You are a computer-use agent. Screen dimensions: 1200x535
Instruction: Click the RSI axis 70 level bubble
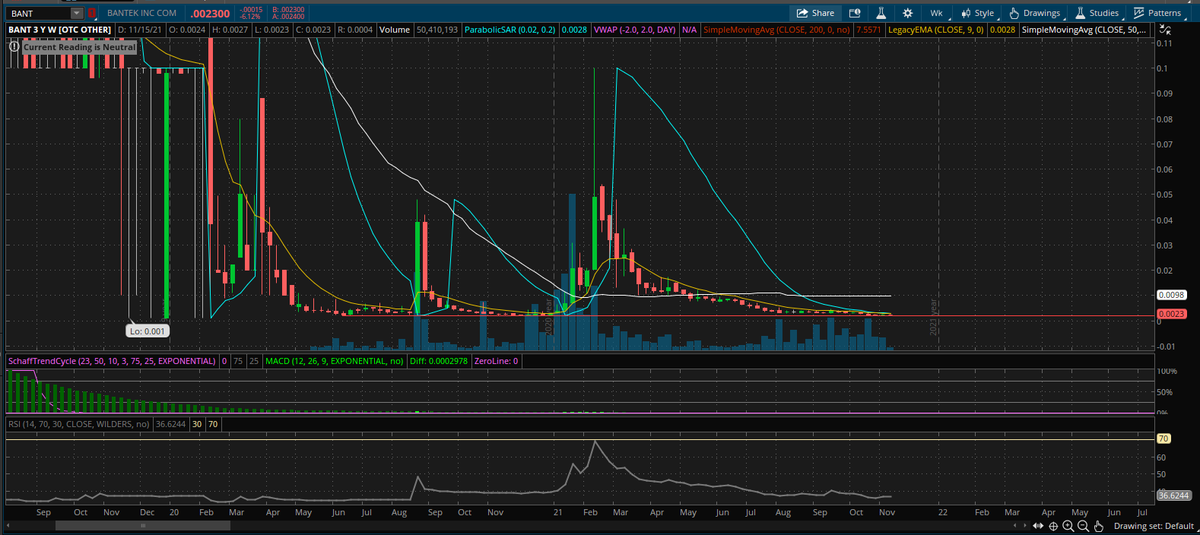point(1163,438)
